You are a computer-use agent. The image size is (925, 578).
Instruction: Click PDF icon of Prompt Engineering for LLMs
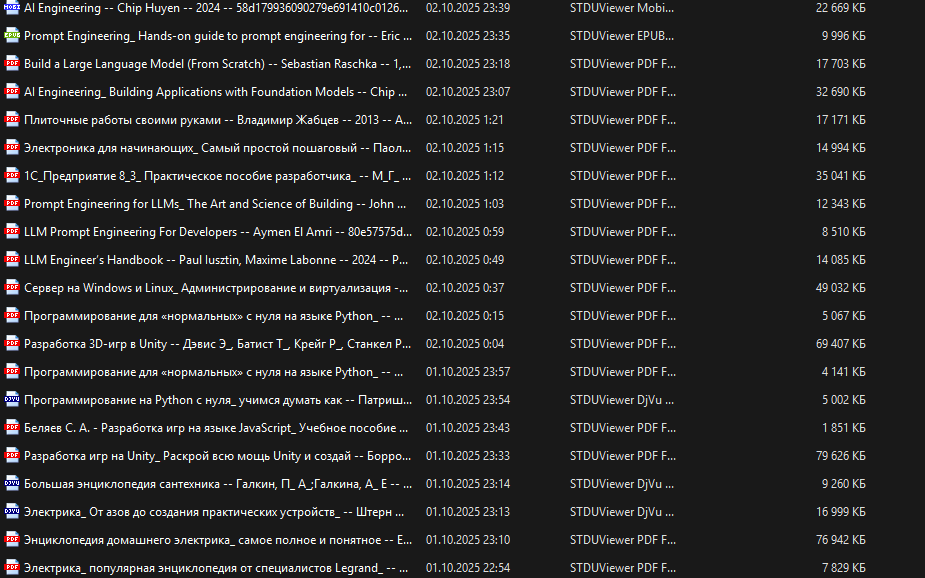tap(12, 203)
